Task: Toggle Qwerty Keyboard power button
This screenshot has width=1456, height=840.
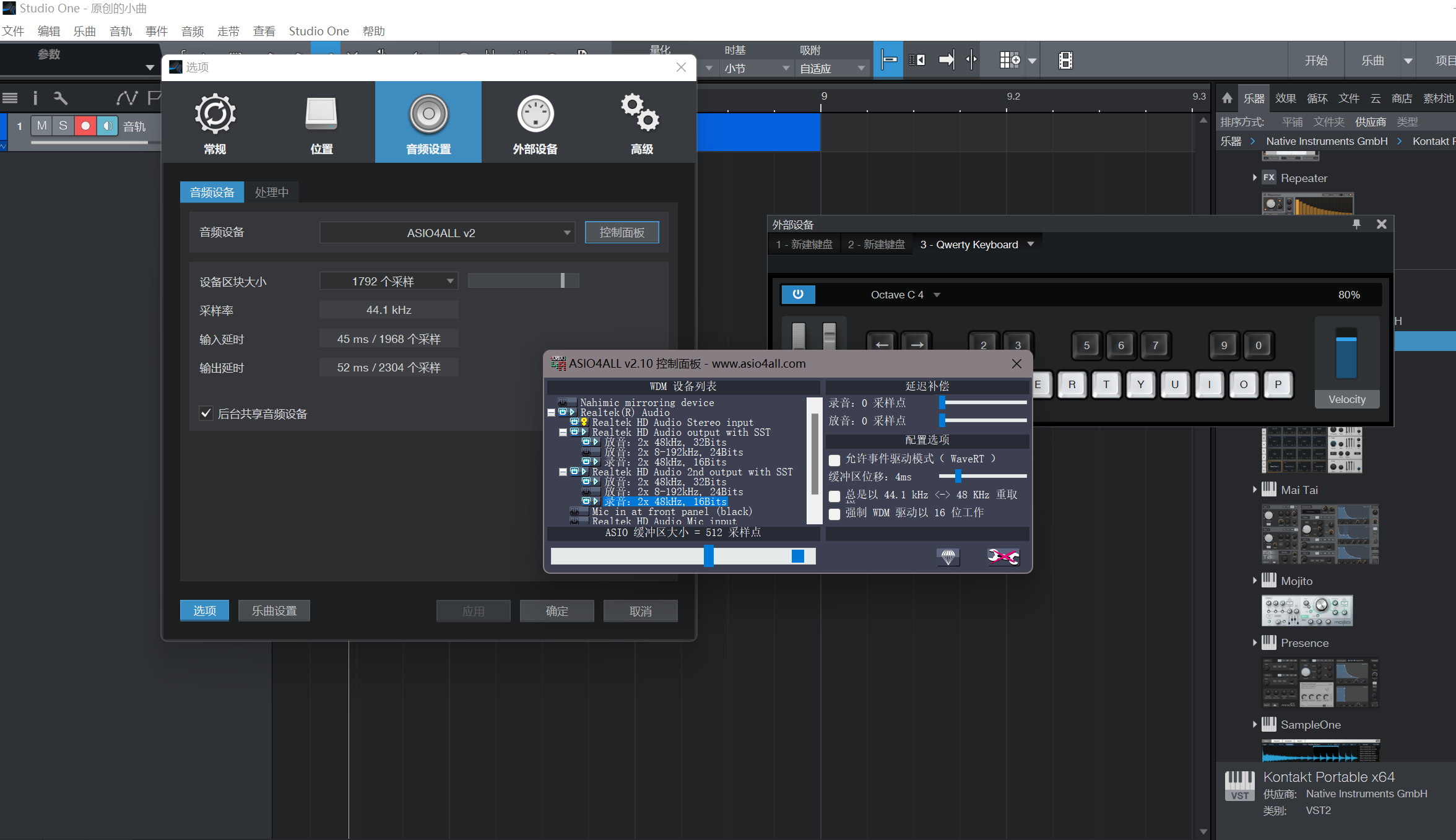Action: click(798, 294)
